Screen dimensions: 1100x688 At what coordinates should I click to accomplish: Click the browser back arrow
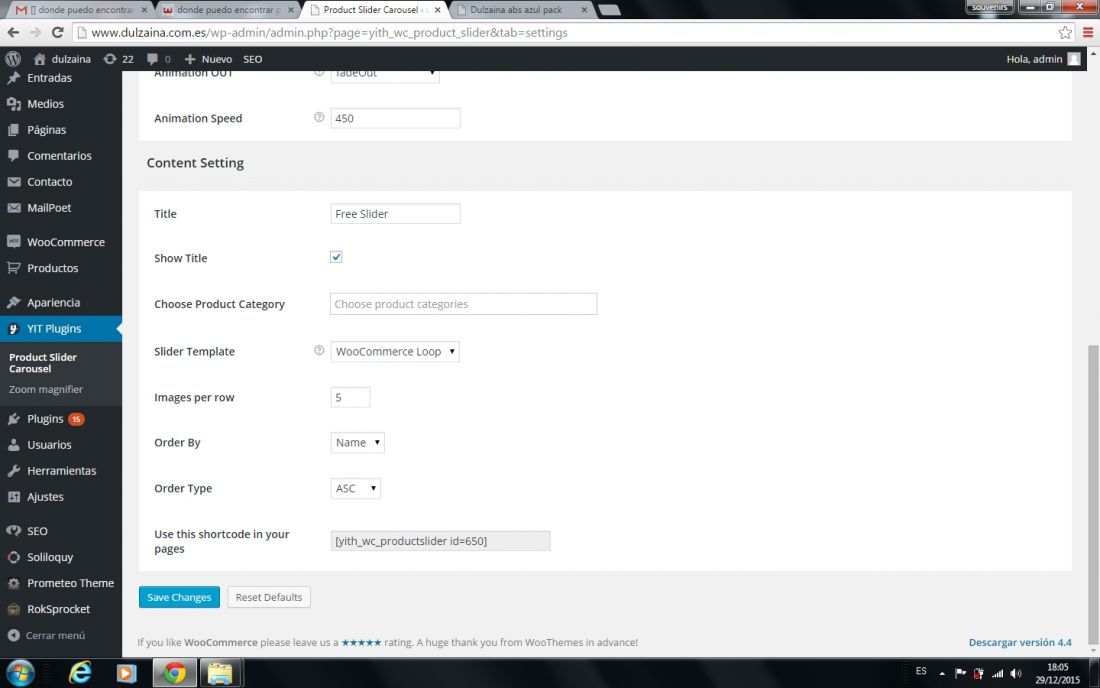pos(13,32)
